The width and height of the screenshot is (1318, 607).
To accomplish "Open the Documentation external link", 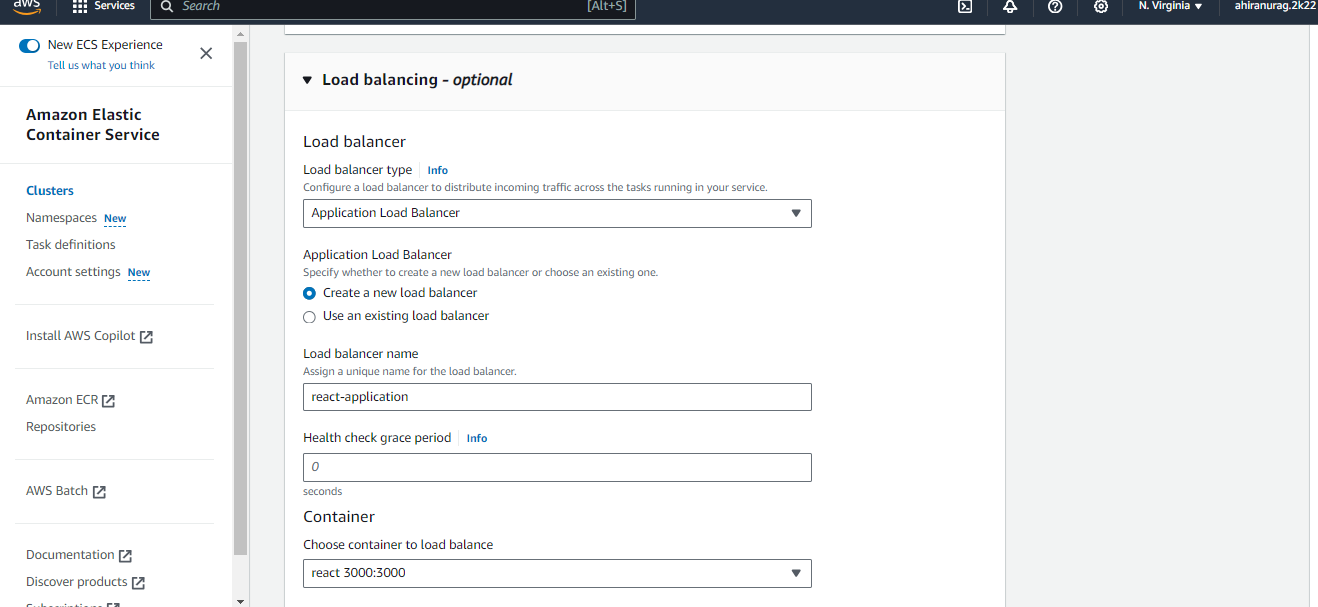I will pyautogui.click(x=79, y=555).
